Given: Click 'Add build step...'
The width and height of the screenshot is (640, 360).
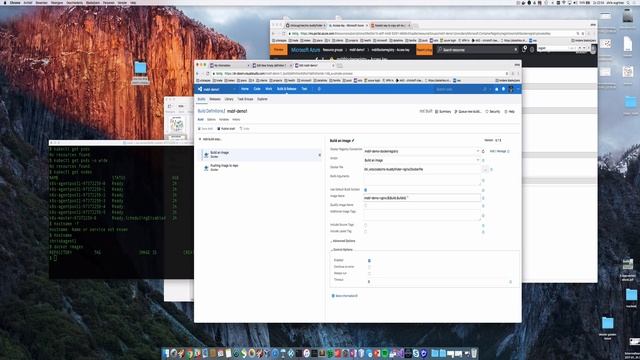Looking at the screenshot, I should (210, 139).
